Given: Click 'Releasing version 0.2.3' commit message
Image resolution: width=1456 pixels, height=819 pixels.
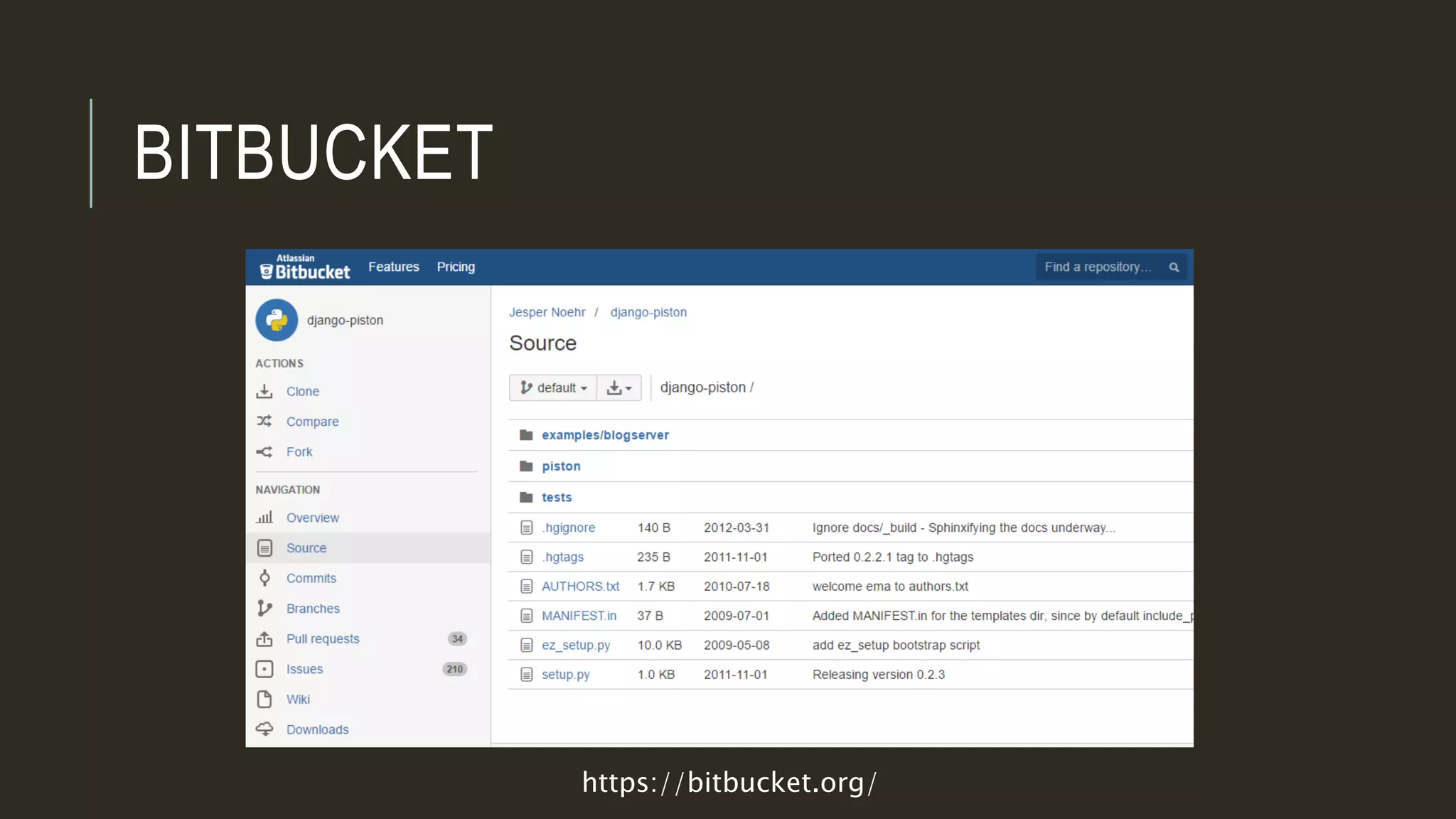Looking at the screenshot, I should [x=879, y=675].
